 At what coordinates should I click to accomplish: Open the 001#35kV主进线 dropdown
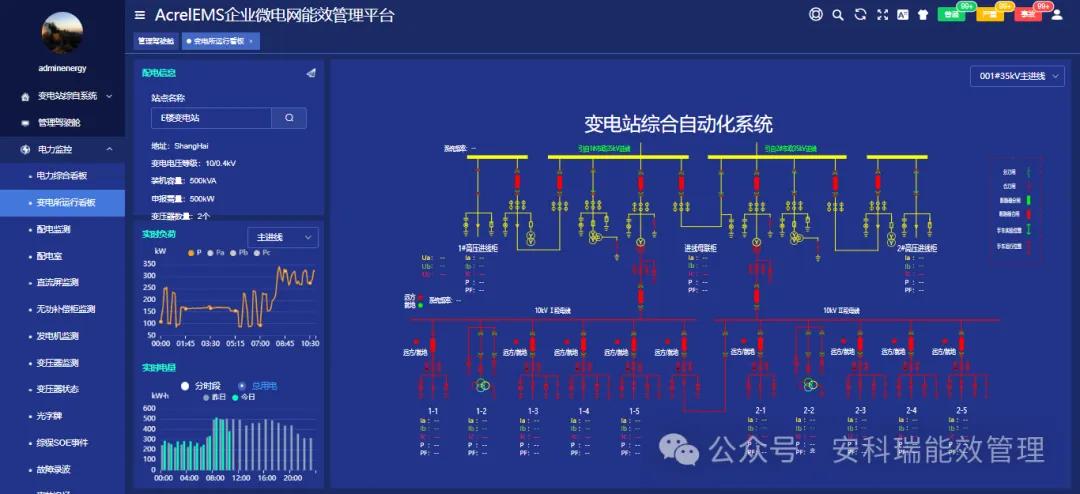pos(1017,76)
